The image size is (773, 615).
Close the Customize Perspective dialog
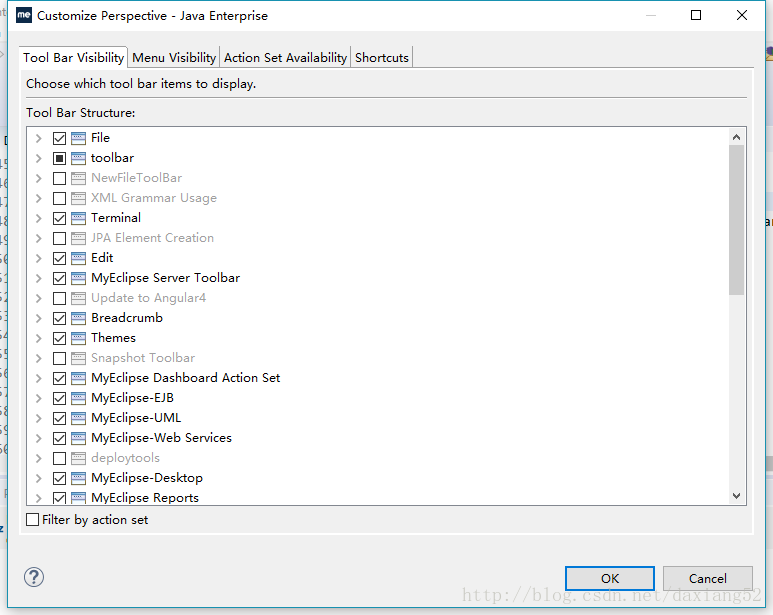(742, 15)
